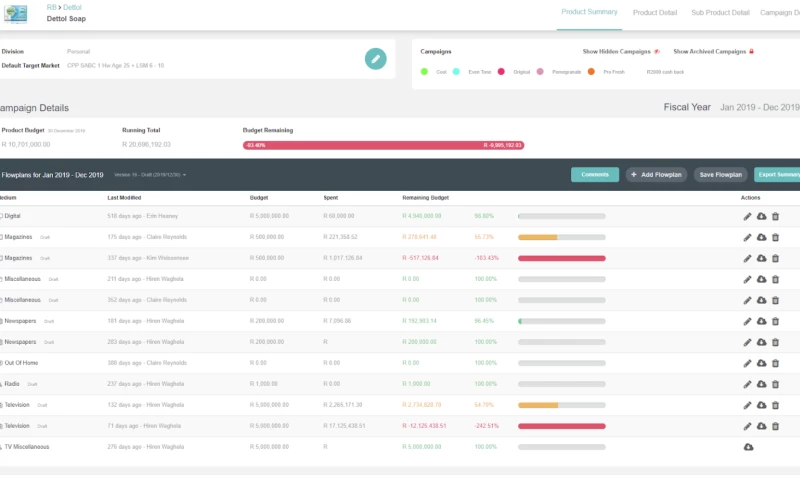Delete Television row from 132 days ago

click(775, 405)
